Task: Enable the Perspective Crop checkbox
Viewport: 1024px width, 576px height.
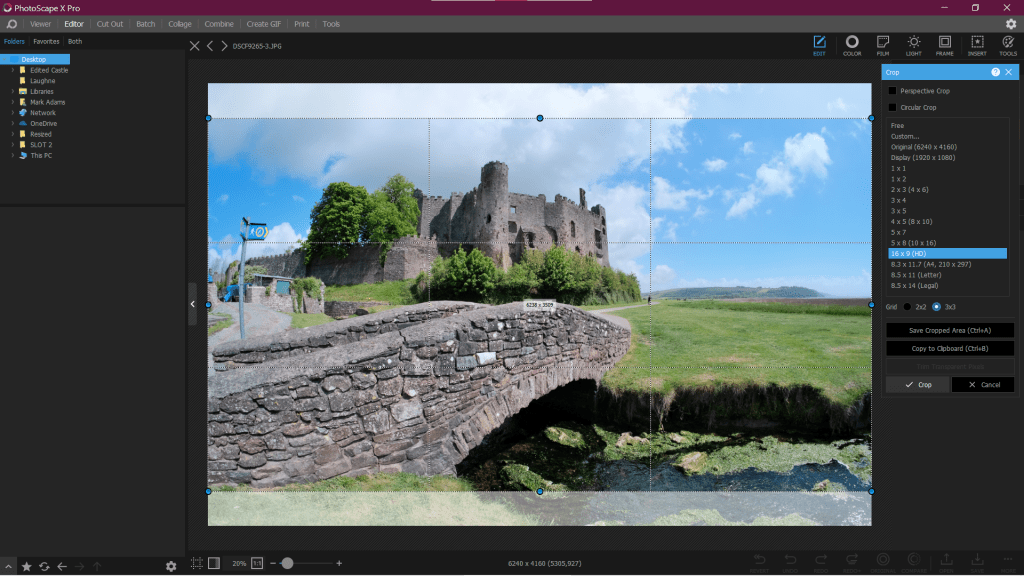Action: (x=893, y=91)
